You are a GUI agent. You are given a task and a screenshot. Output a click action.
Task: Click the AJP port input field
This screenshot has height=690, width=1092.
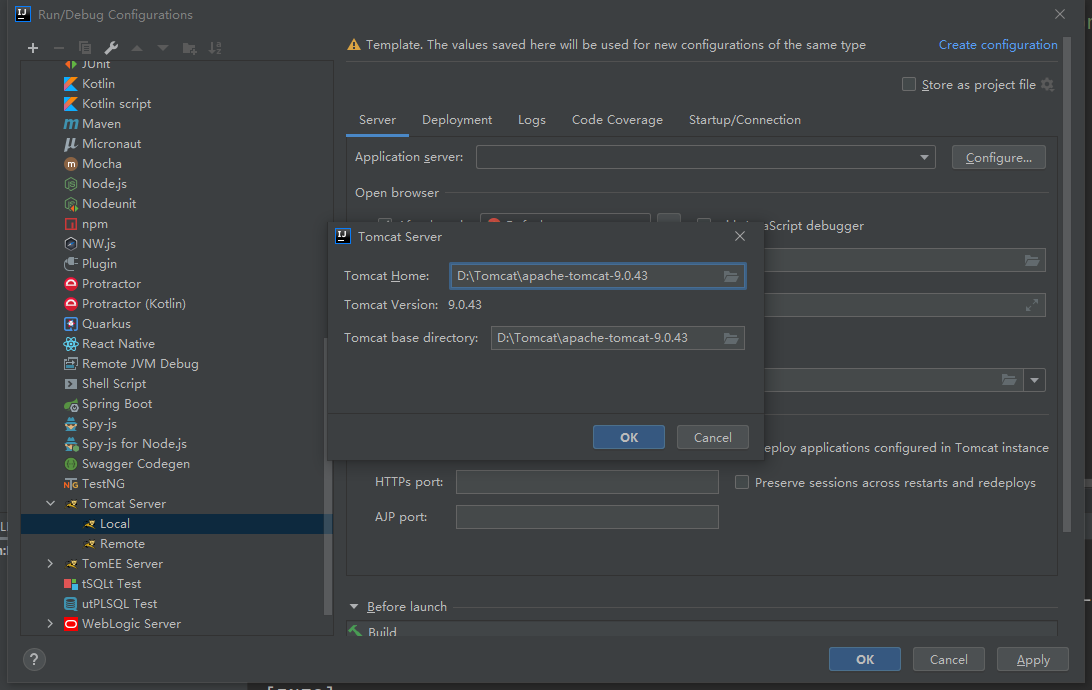point(587,517)
